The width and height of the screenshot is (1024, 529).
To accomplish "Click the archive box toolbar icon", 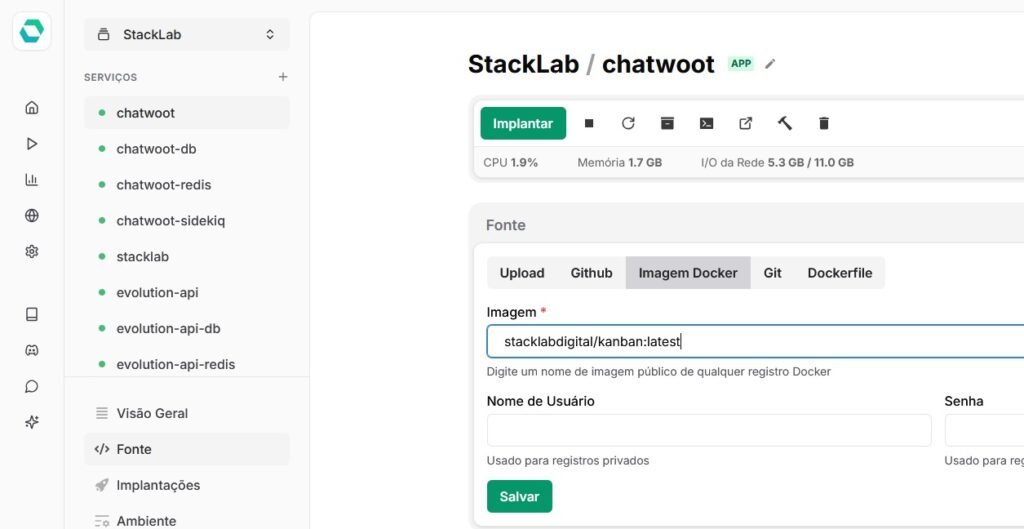I will click(667, 123).
